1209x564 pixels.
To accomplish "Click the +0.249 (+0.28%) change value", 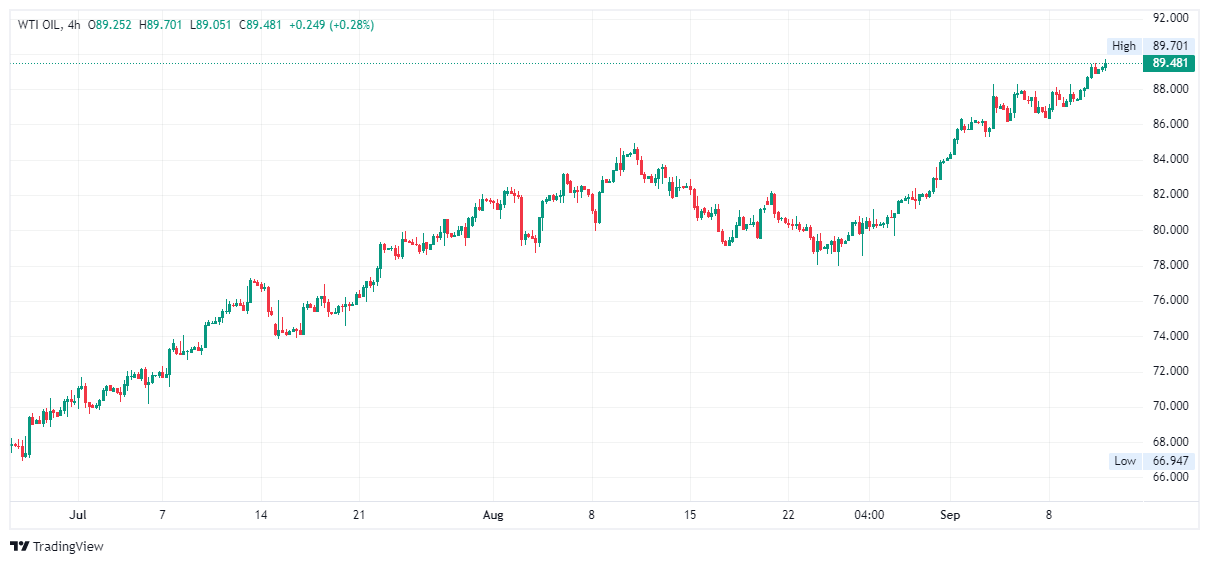I will 331,25.
